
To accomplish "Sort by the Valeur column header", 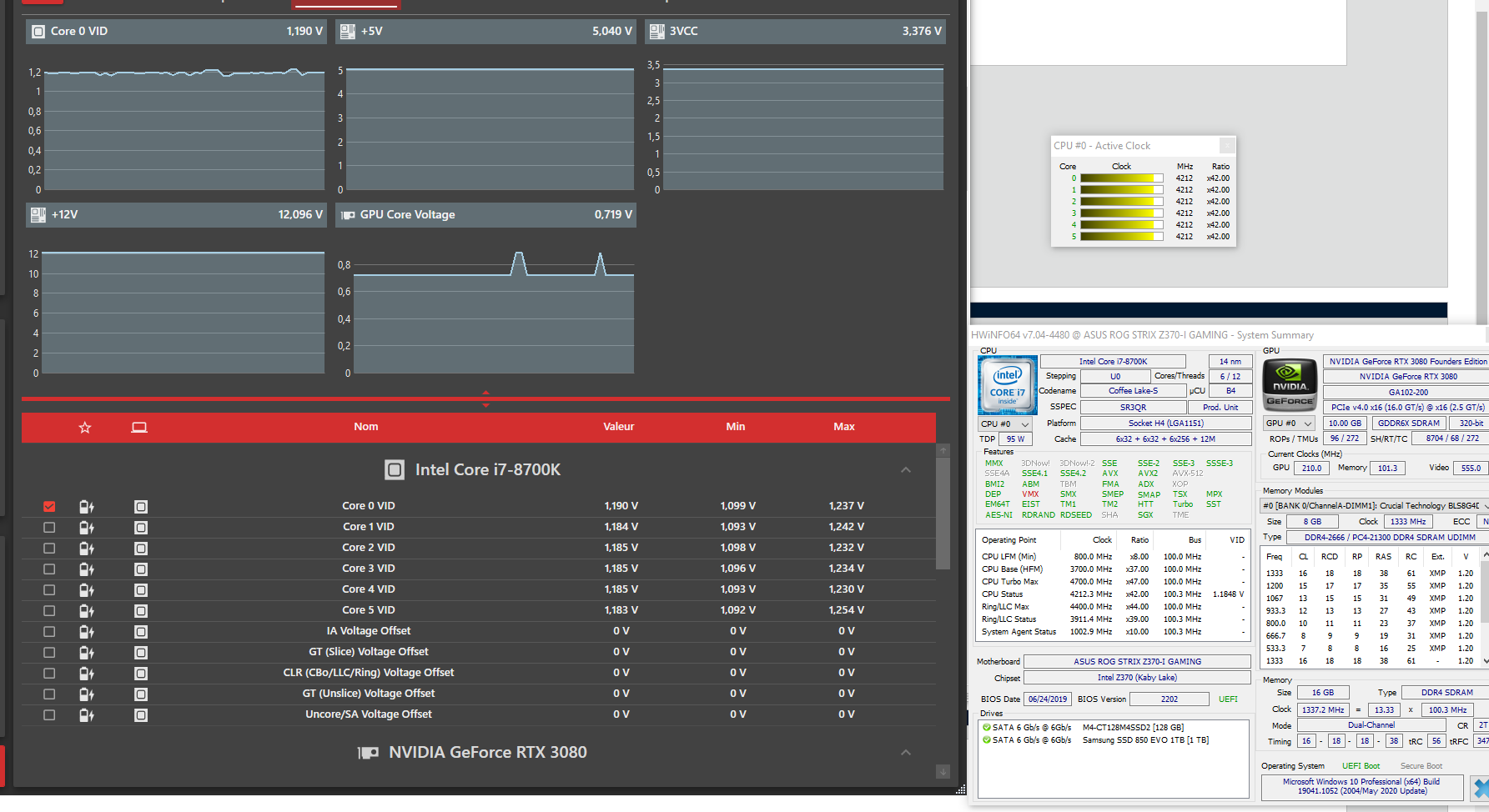I will 618,427.
